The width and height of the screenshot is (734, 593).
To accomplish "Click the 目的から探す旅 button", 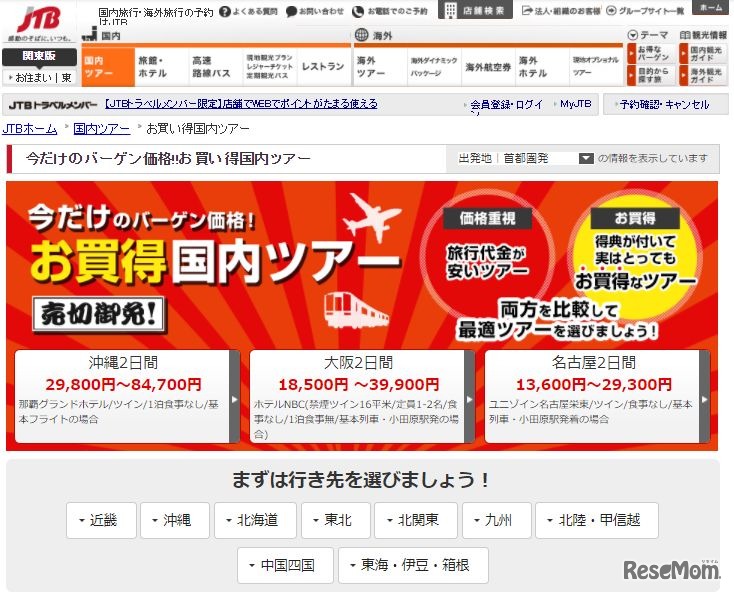I will click(x=653, y=75).
